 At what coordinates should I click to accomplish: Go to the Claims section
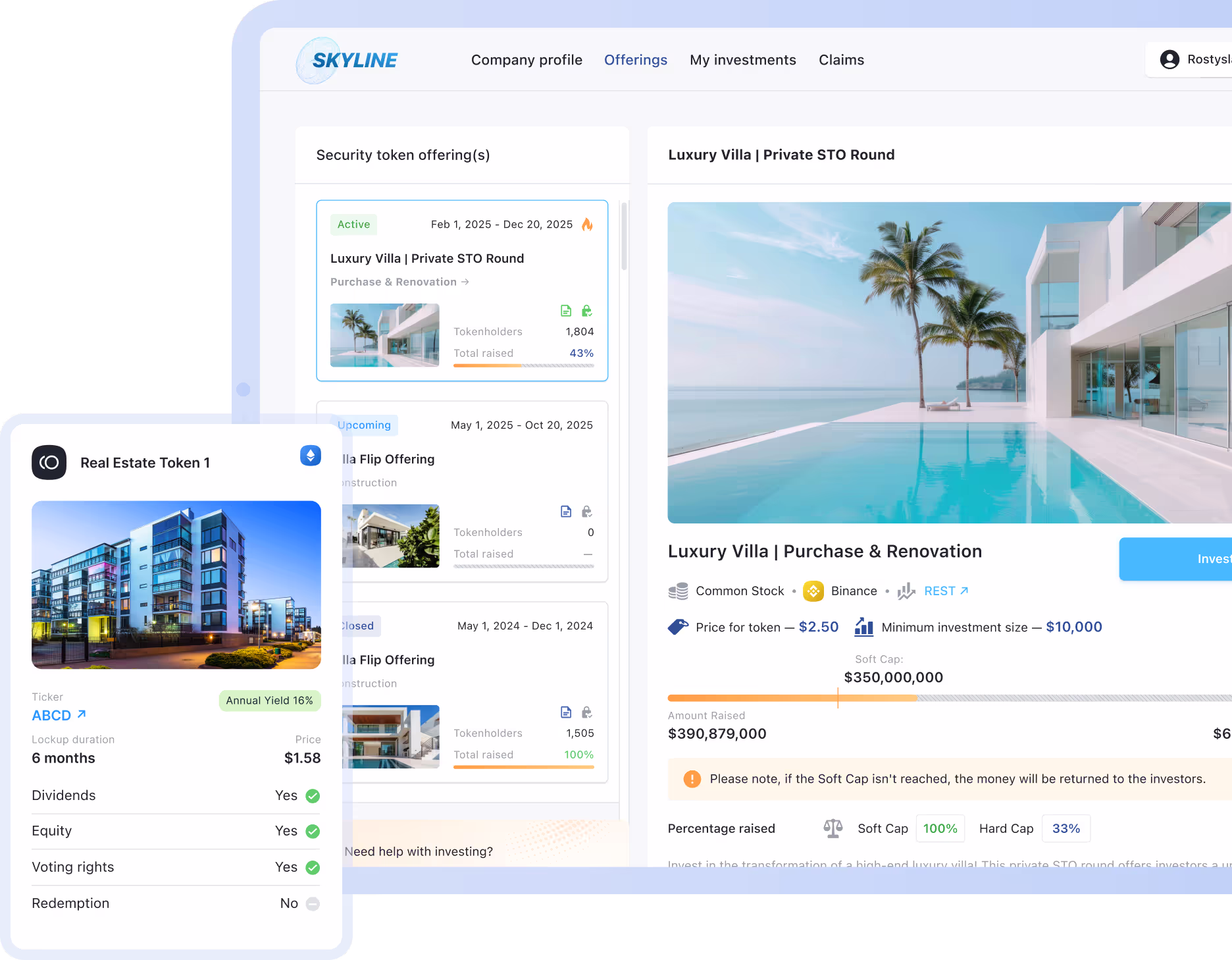point(841,60)
